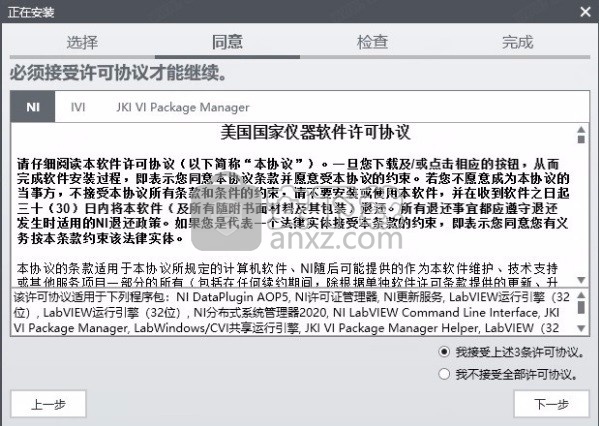Click the paragraph starting 本协议的条款适用于
Viewport: 599px width, 426px height.
tap(288, 275)
